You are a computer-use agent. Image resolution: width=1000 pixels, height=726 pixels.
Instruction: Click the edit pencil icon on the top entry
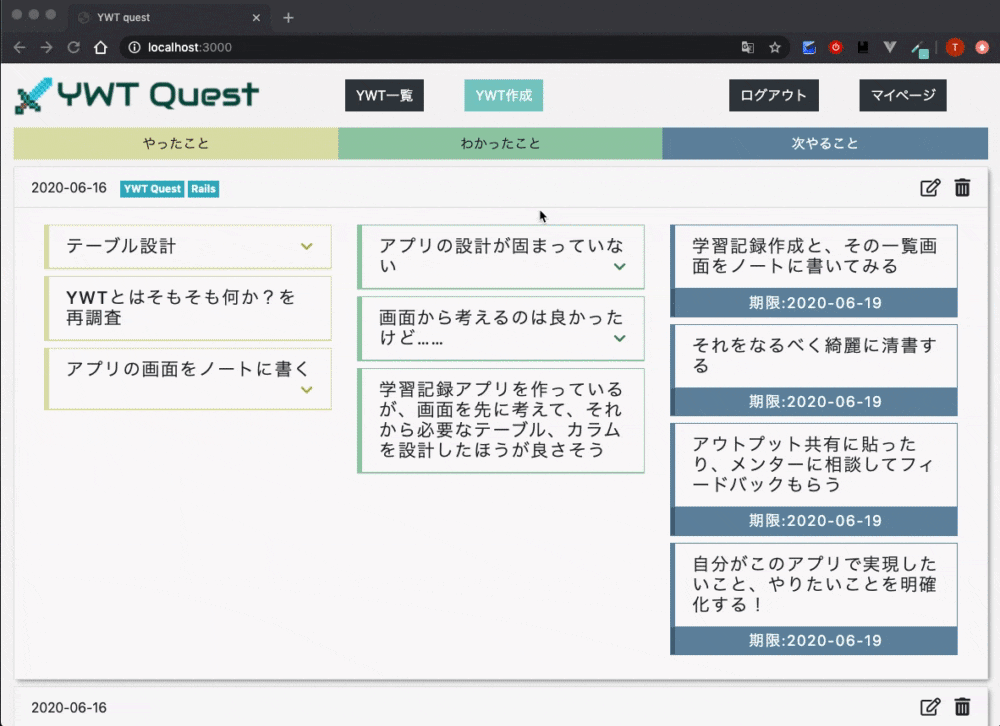pos(931,187)
